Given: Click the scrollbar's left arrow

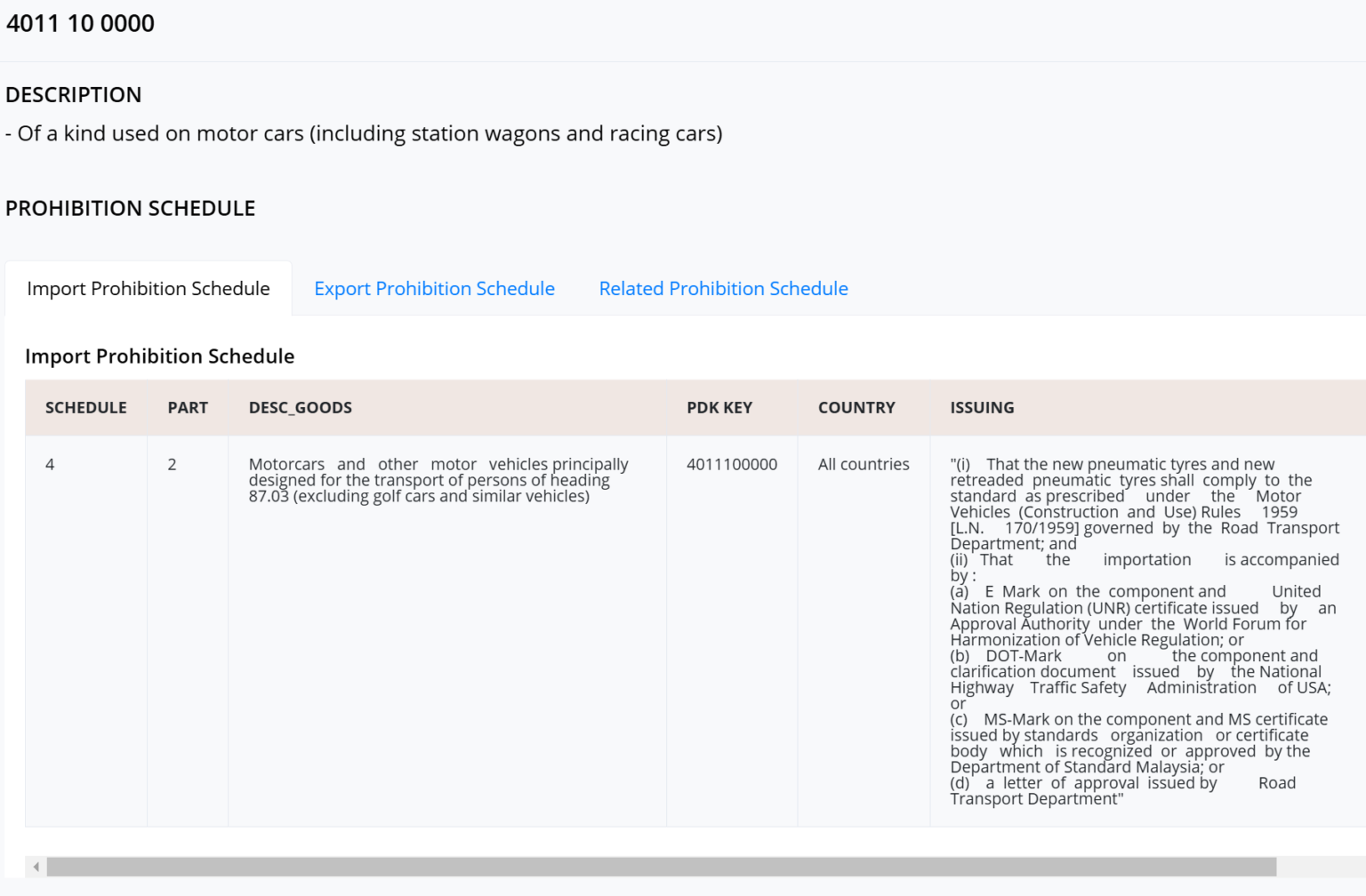Looking at the screenshot, I should tap(36, 867).
